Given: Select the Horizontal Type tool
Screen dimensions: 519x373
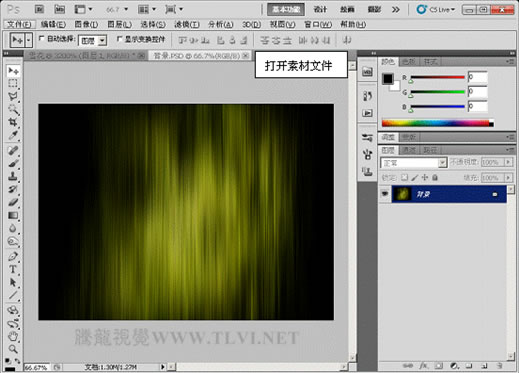Looking at the screenshot, I should (13, 269).
